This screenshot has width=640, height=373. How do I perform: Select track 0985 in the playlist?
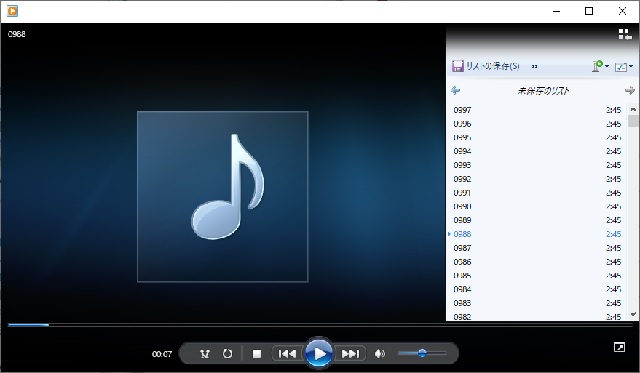pos(537,275)
